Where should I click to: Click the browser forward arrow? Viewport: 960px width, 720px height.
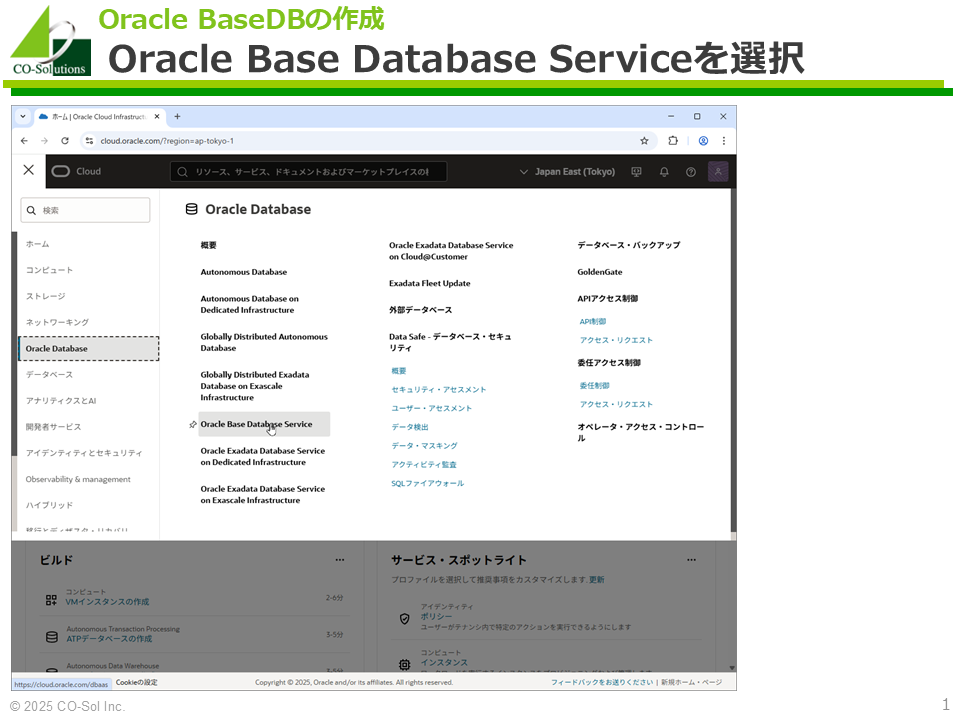[x=44, y=141]
